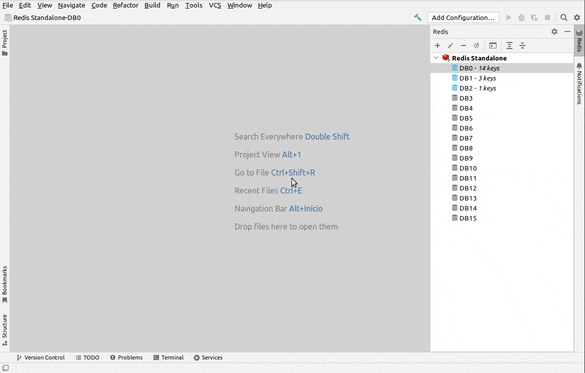Select the DB15 database row
Screen dimensions: 585x373
(502, 218)
